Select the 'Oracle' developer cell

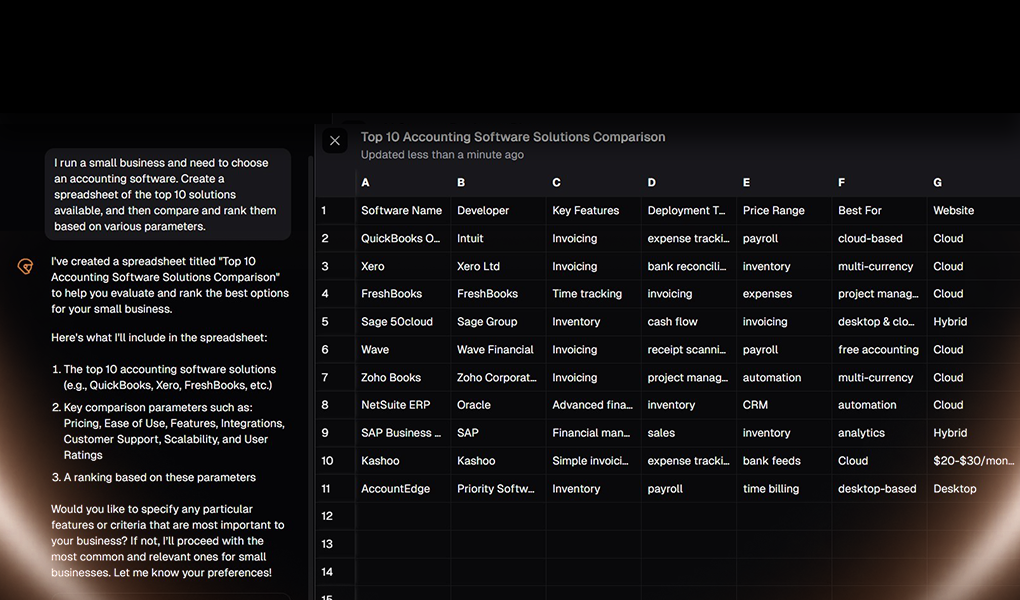point(498,405)
